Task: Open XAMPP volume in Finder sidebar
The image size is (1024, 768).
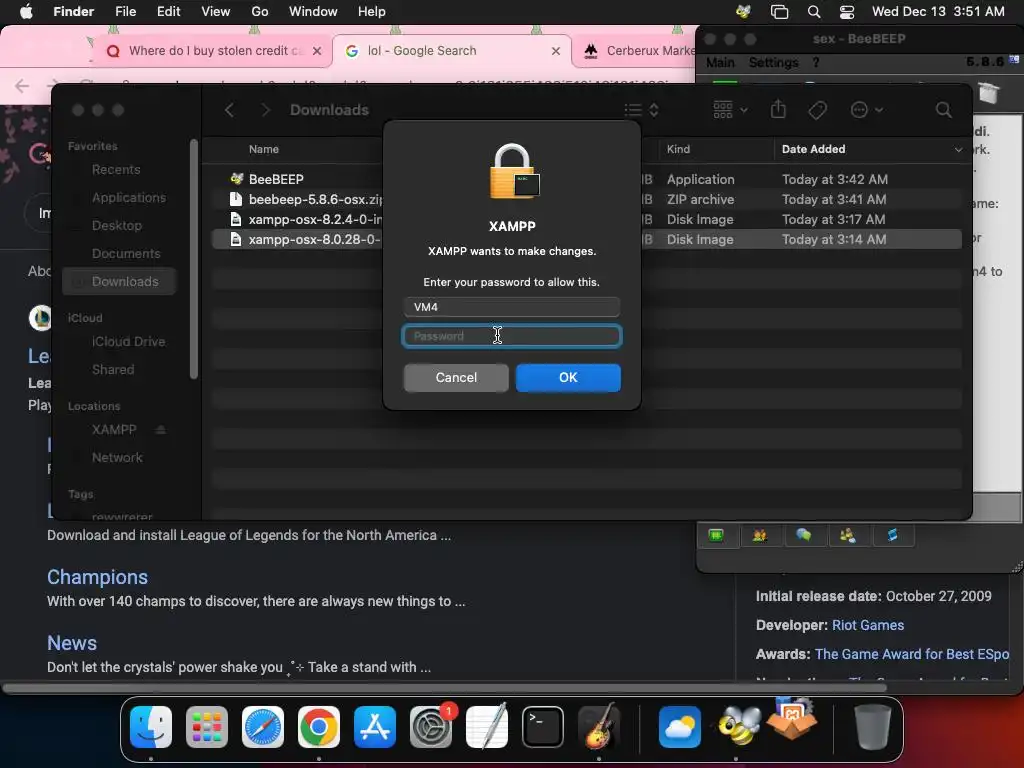Action: pyautogui.click(x=114, y=430)
